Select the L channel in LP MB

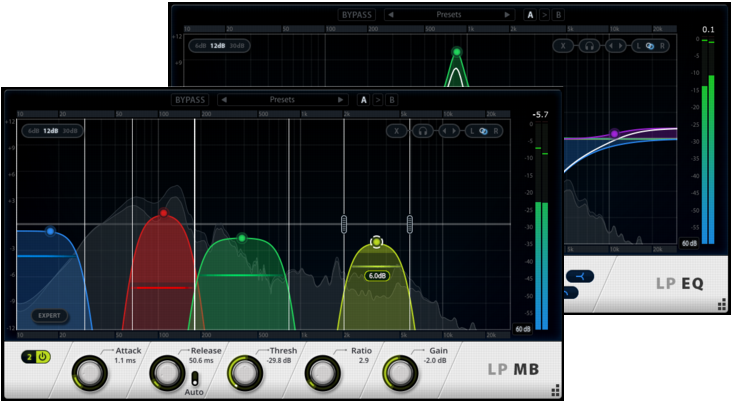click(x=472, y=131)
